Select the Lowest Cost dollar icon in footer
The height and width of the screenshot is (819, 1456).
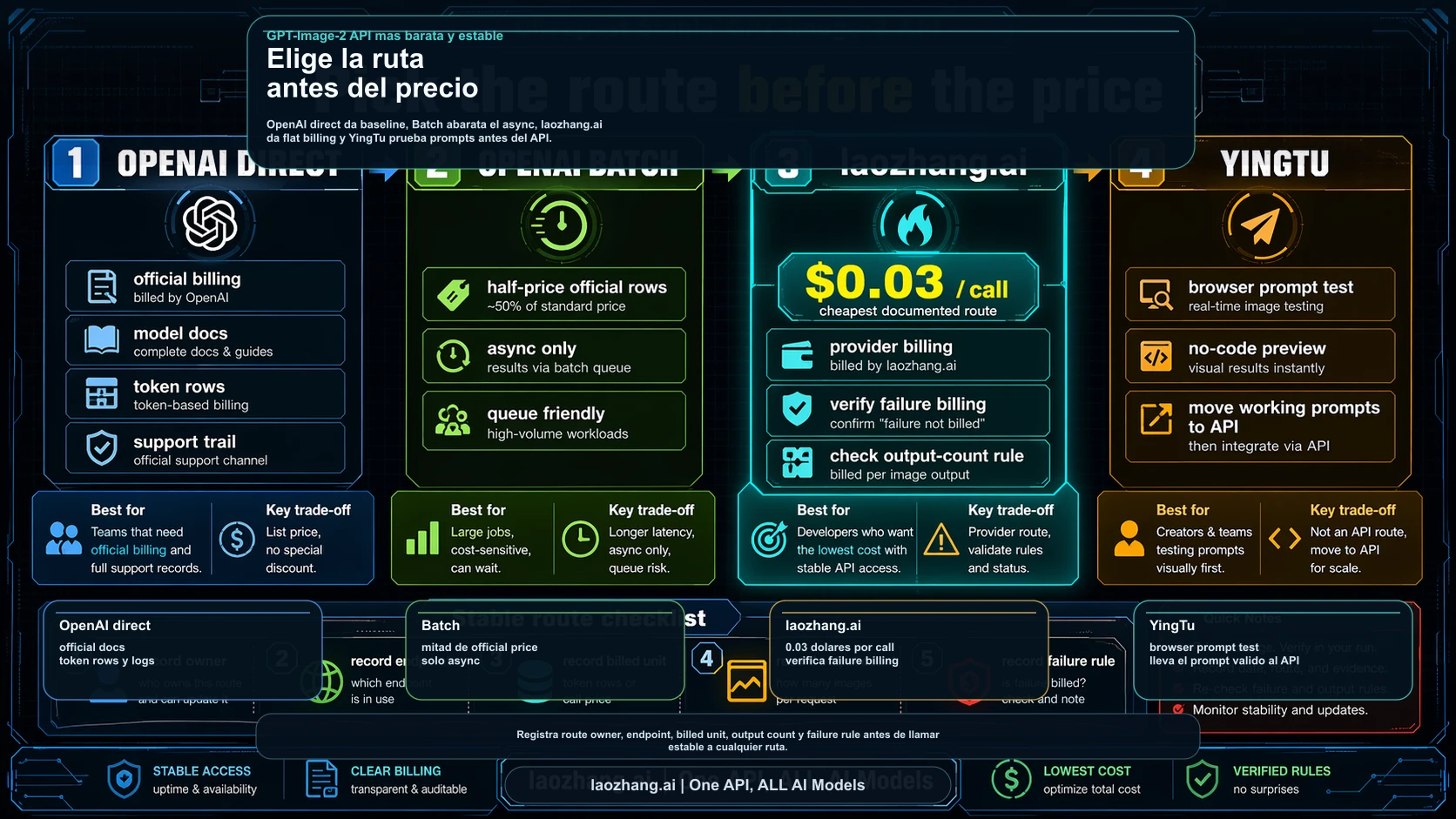coord(1011,779)
